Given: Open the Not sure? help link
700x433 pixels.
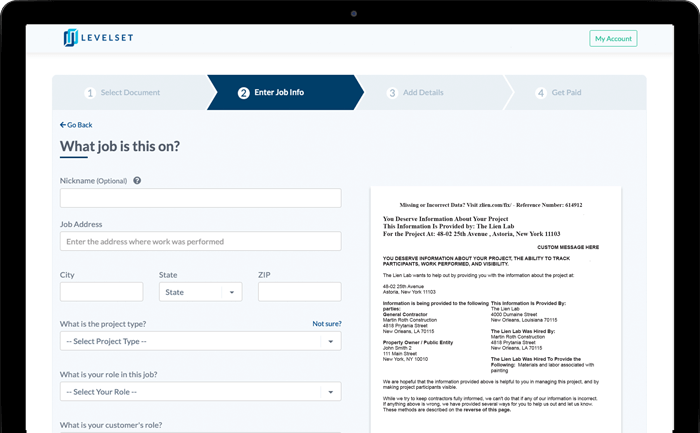Looking at the screenshot, I should (x=326, y=324).
